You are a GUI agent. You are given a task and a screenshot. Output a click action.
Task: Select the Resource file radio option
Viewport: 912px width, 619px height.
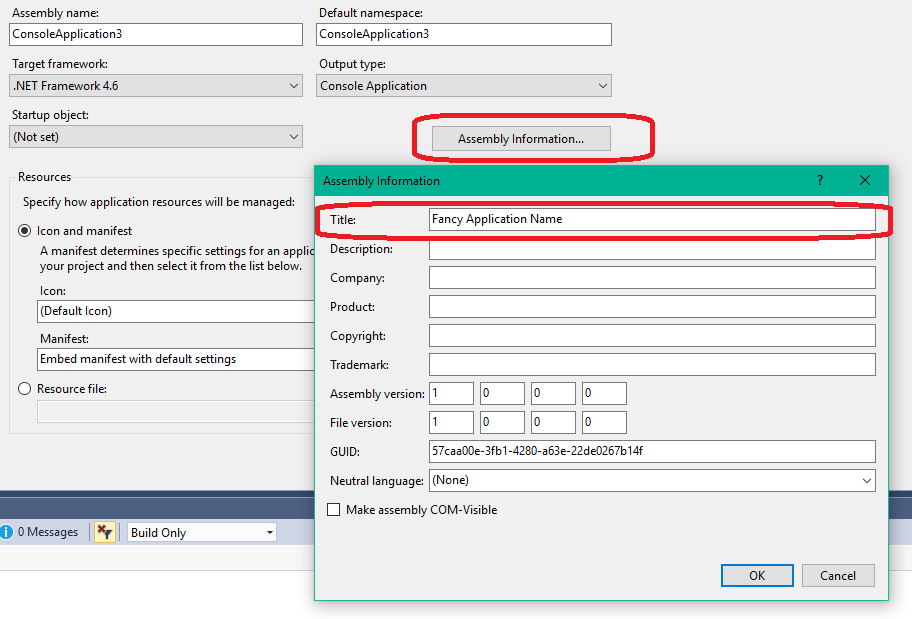[x=25, y=389]
